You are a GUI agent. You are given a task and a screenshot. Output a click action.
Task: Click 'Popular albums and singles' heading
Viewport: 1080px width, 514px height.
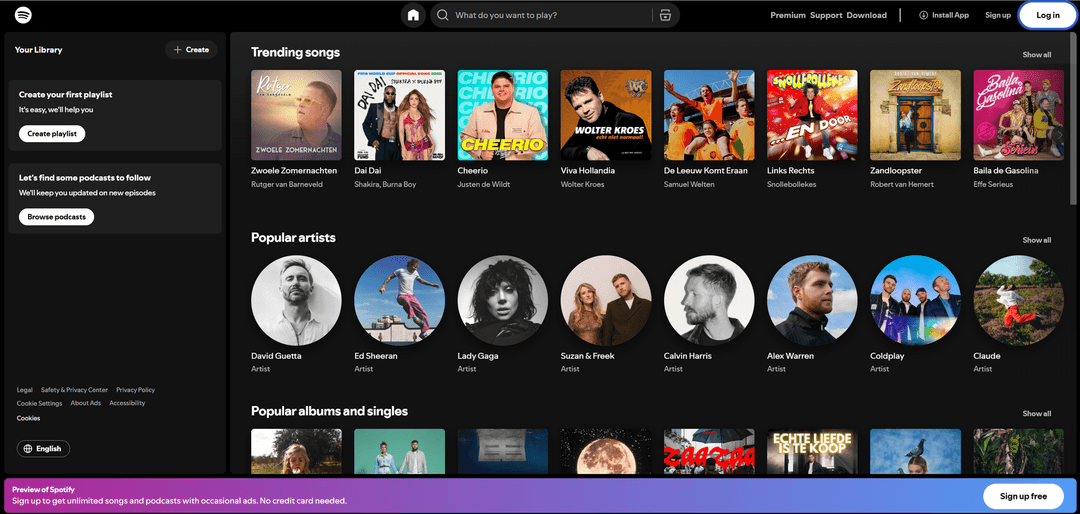pyautogui.click(x=329, y=411)
